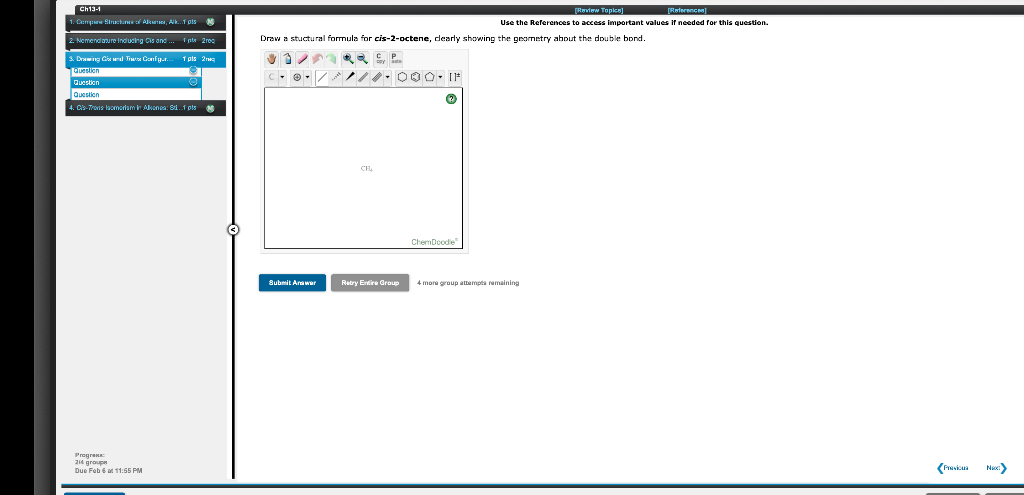Select the carbon element label tool
Image resolution: width=1024 pixels, height=495 pixels.
point(272,77)
